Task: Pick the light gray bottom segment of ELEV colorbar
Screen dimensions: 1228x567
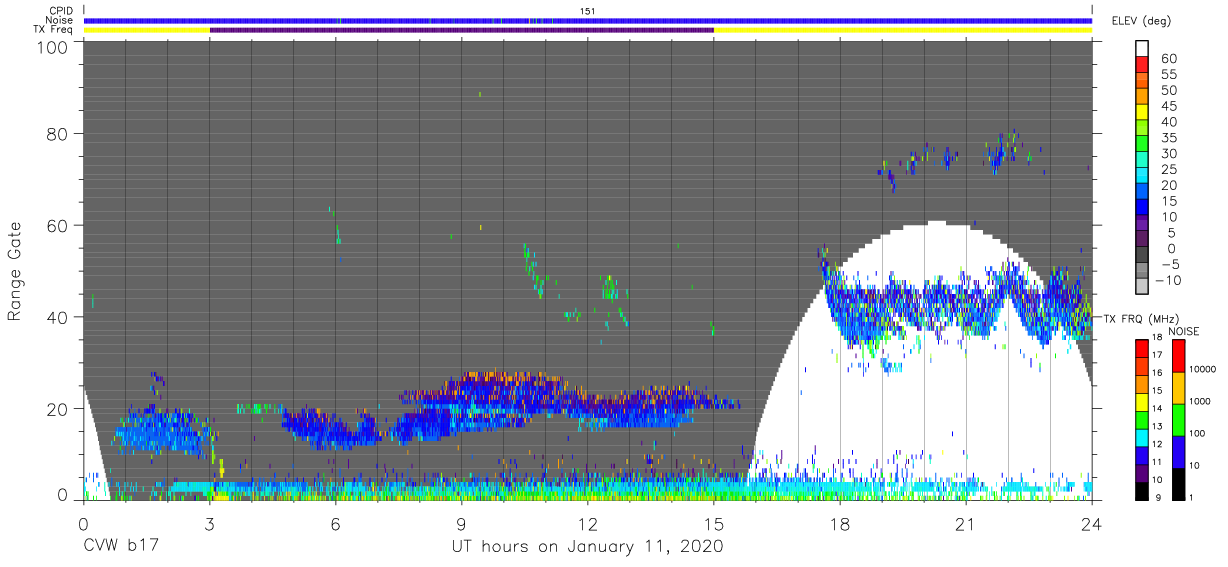Action: [x=1143, y=285]
